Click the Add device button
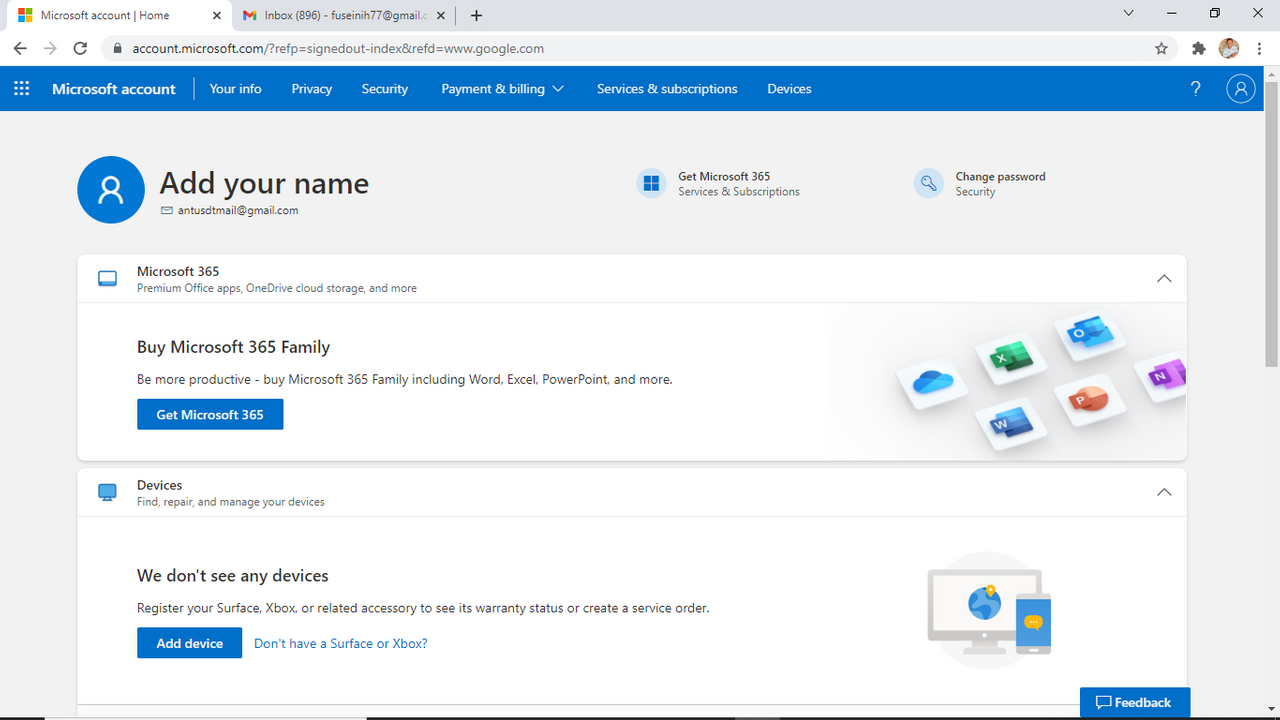This screenshot has width=1280, height=720. point(190,643)
